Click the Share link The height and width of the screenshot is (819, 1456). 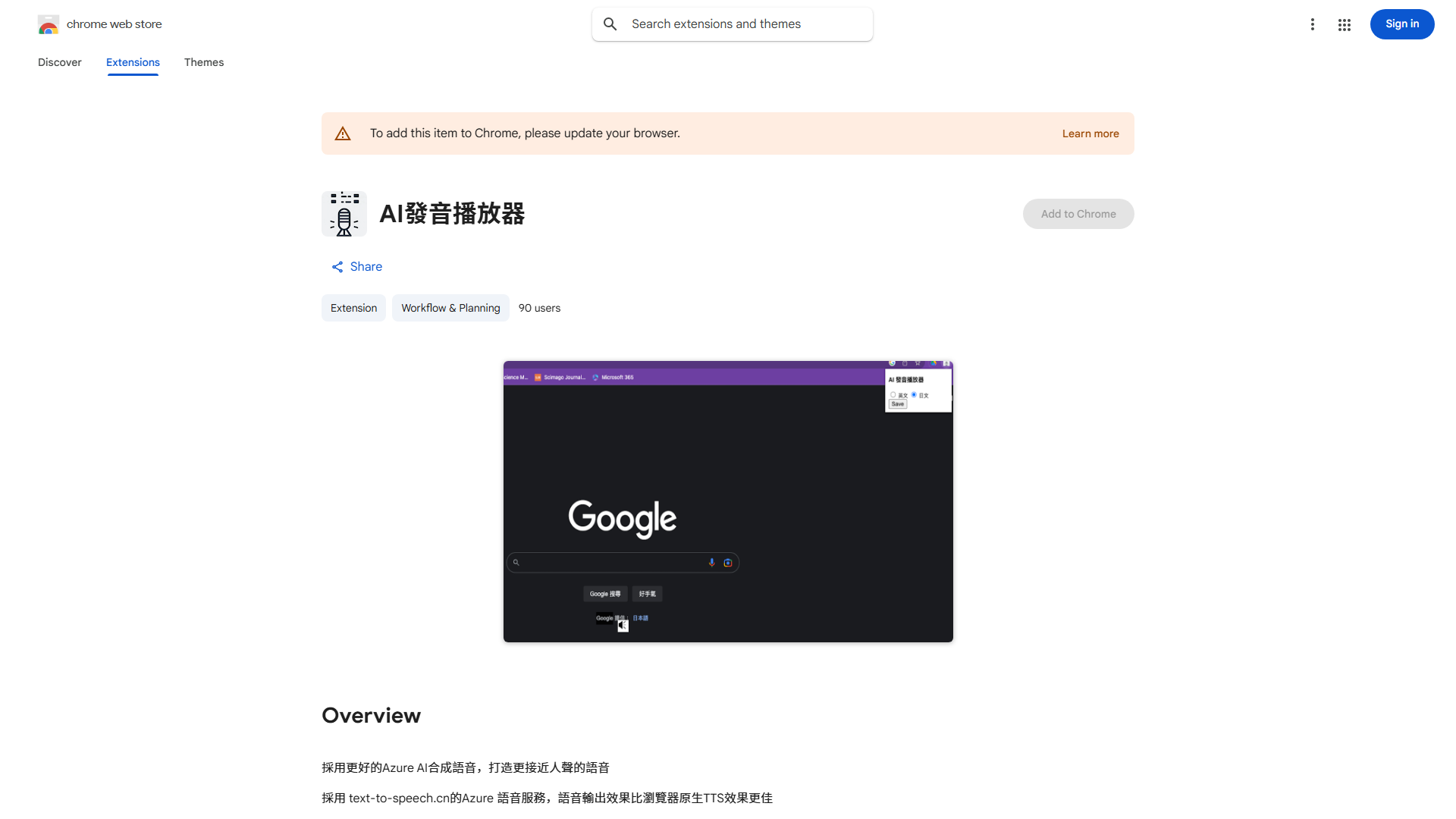[366, 266]
